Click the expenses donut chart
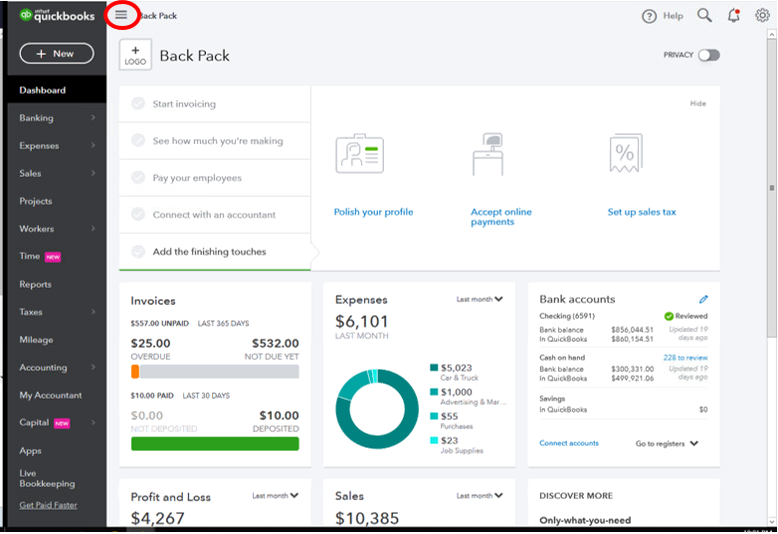 click(377, 409)
